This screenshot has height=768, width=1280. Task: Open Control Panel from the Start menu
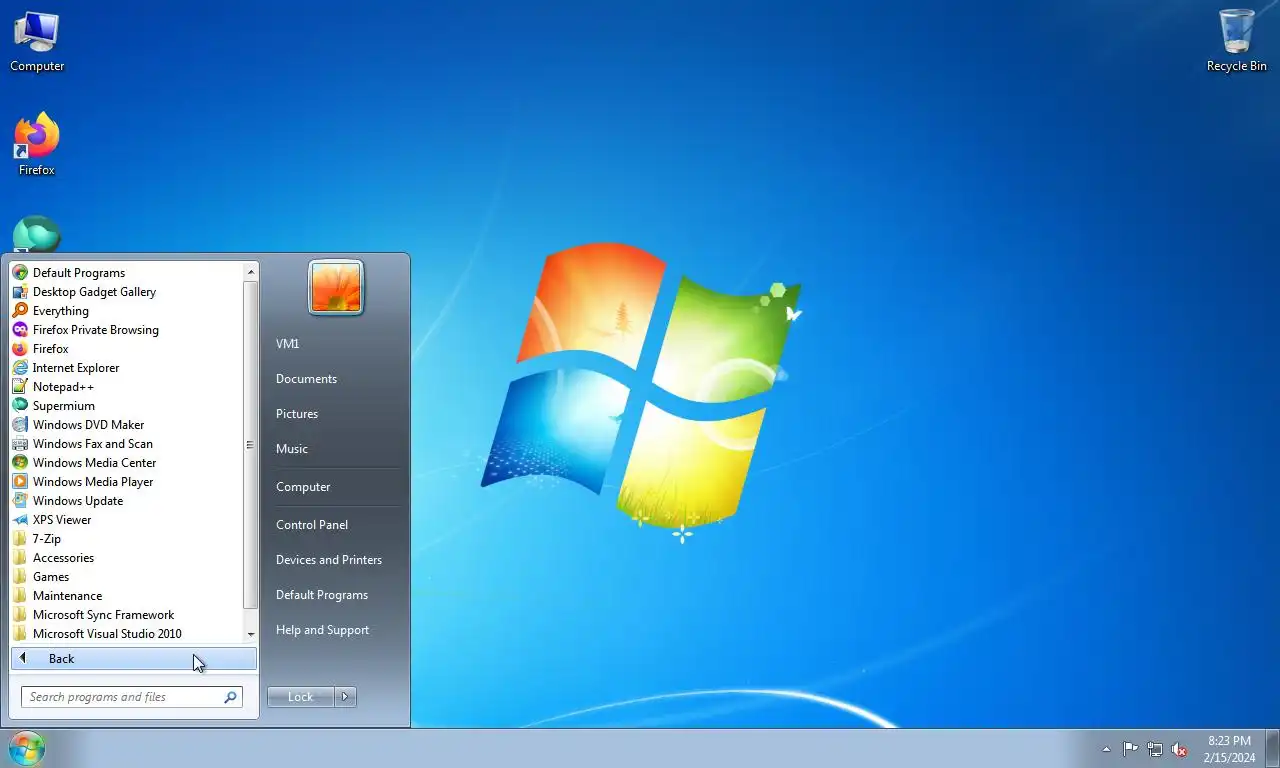click(x=312, y=525)
